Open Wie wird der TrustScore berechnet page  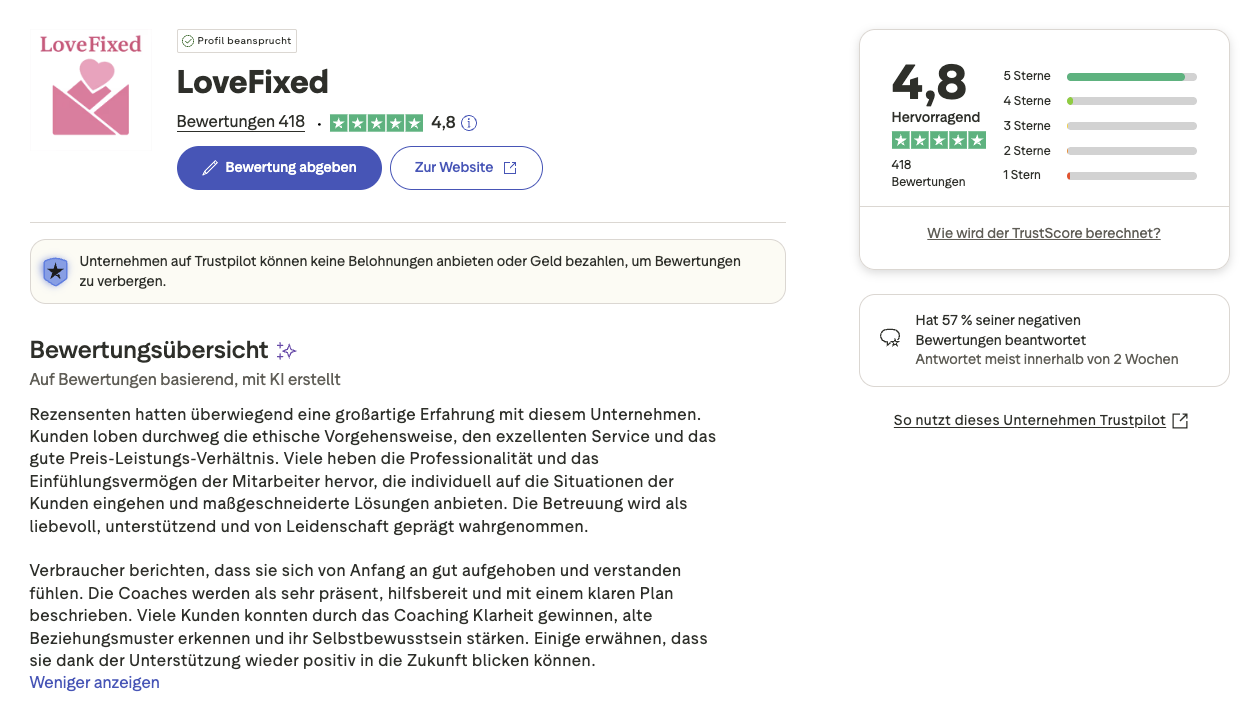click(1043, 232)
